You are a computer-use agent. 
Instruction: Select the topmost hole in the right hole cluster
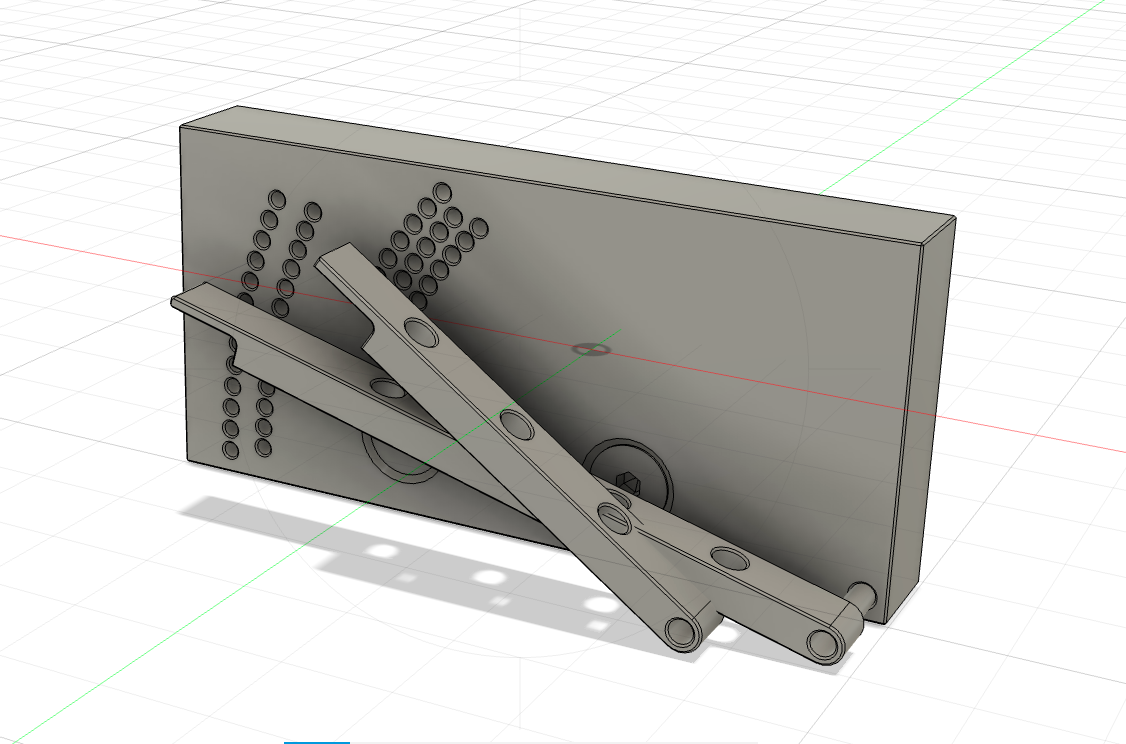442,192
